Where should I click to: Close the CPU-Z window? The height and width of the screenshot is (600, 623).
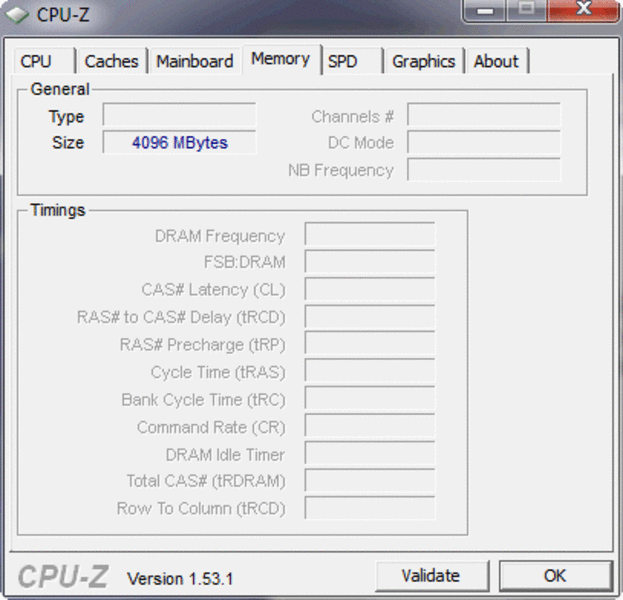[584, 10]
